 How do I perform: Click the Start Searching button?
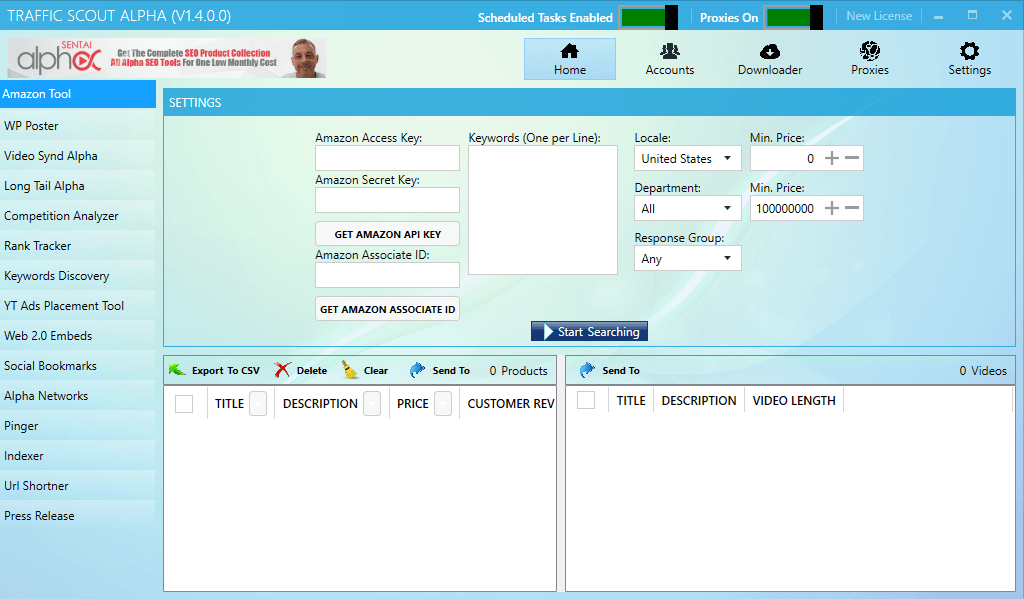coord(589,332)
